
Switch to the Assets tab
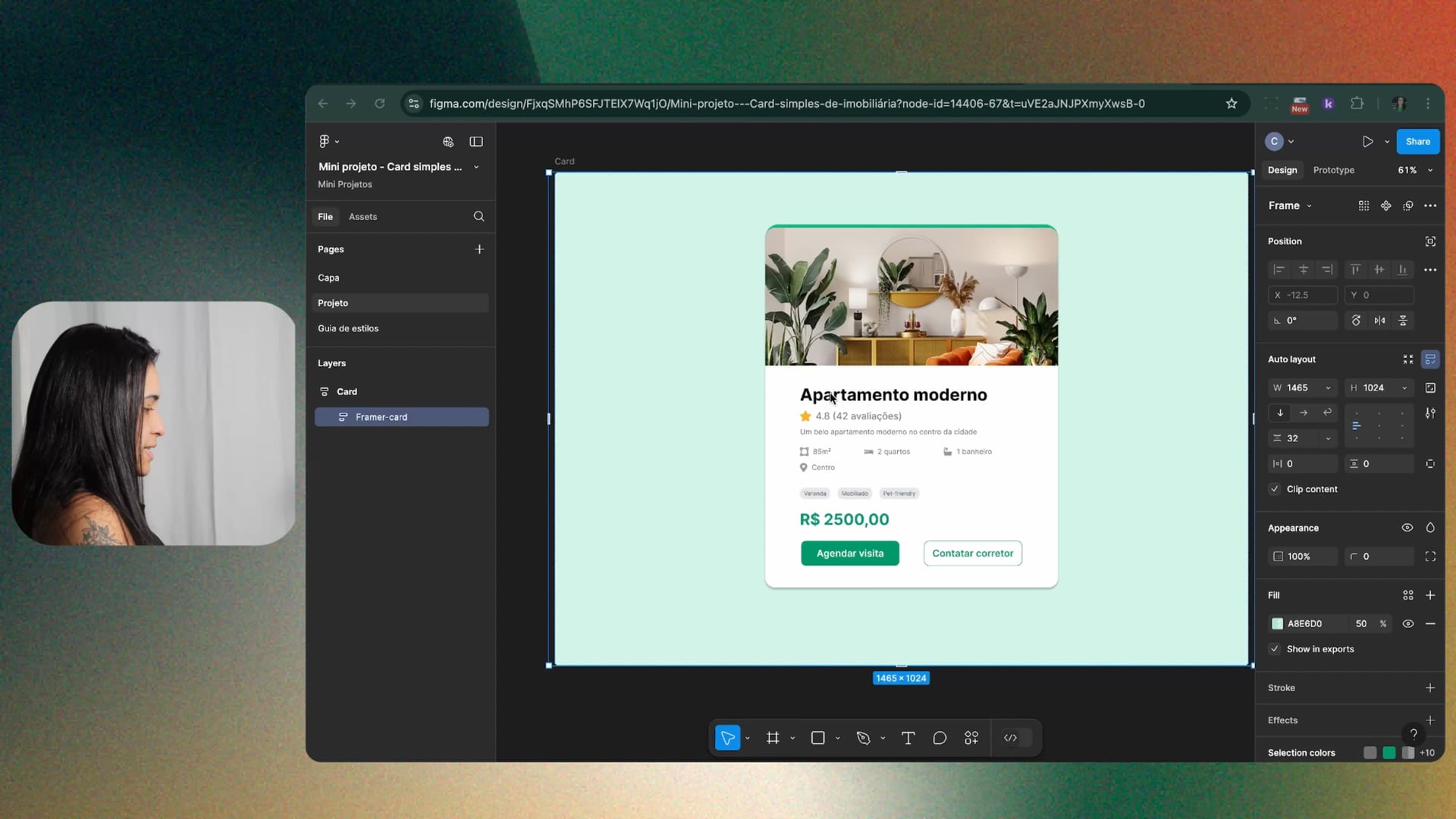pyautogui.click(x=362, y=217)
